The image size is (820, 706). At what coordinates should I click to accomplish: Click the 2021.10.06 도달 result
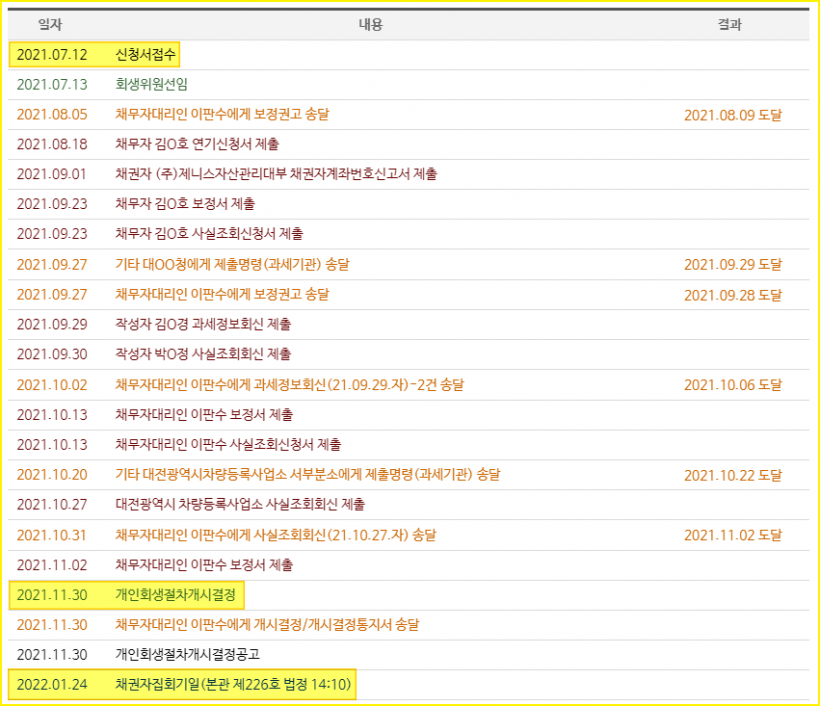pos(733,385)
